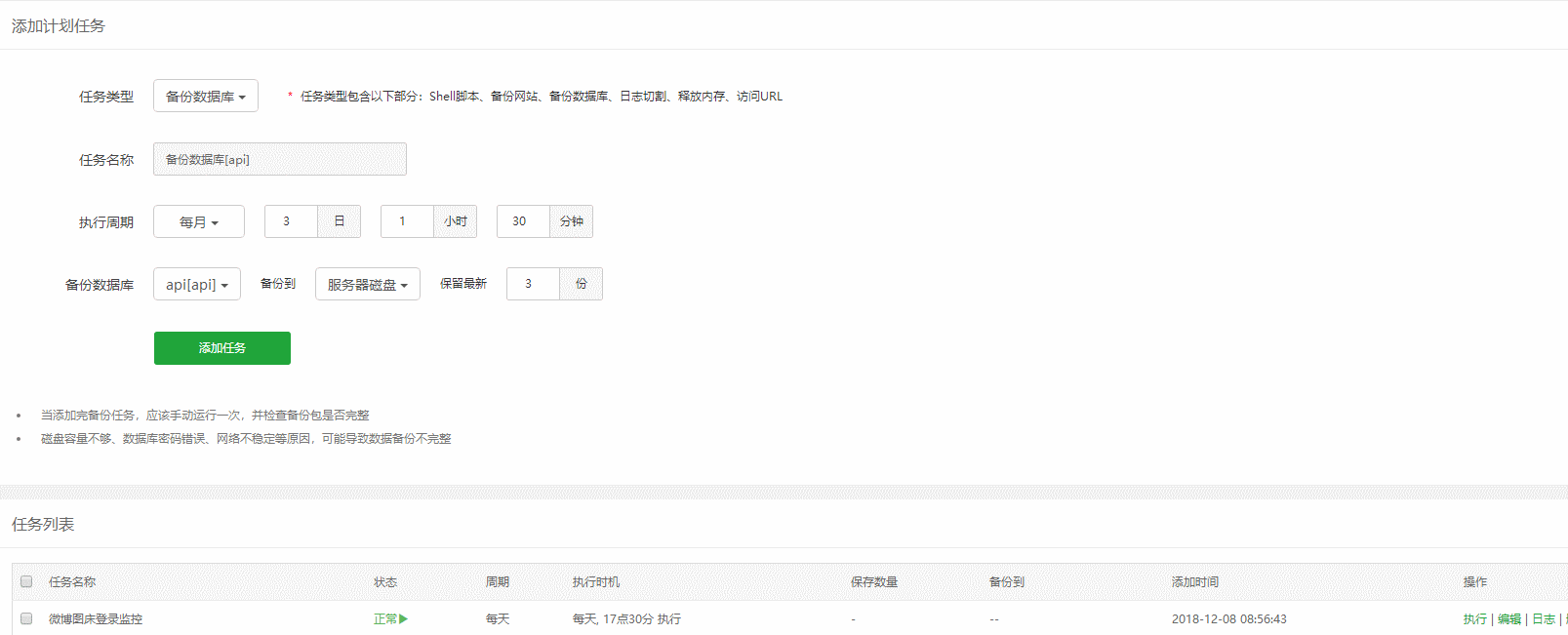Click the 每天 cycle cell in the task row
Viewport: 1568px width, 635px height.
point(498,618)
